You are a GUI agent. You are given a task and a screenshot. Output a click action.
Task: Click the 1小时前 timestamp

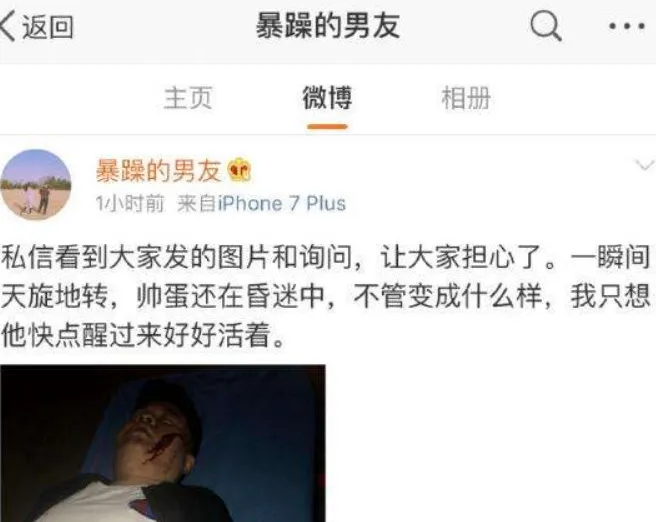tap(130, 204)
